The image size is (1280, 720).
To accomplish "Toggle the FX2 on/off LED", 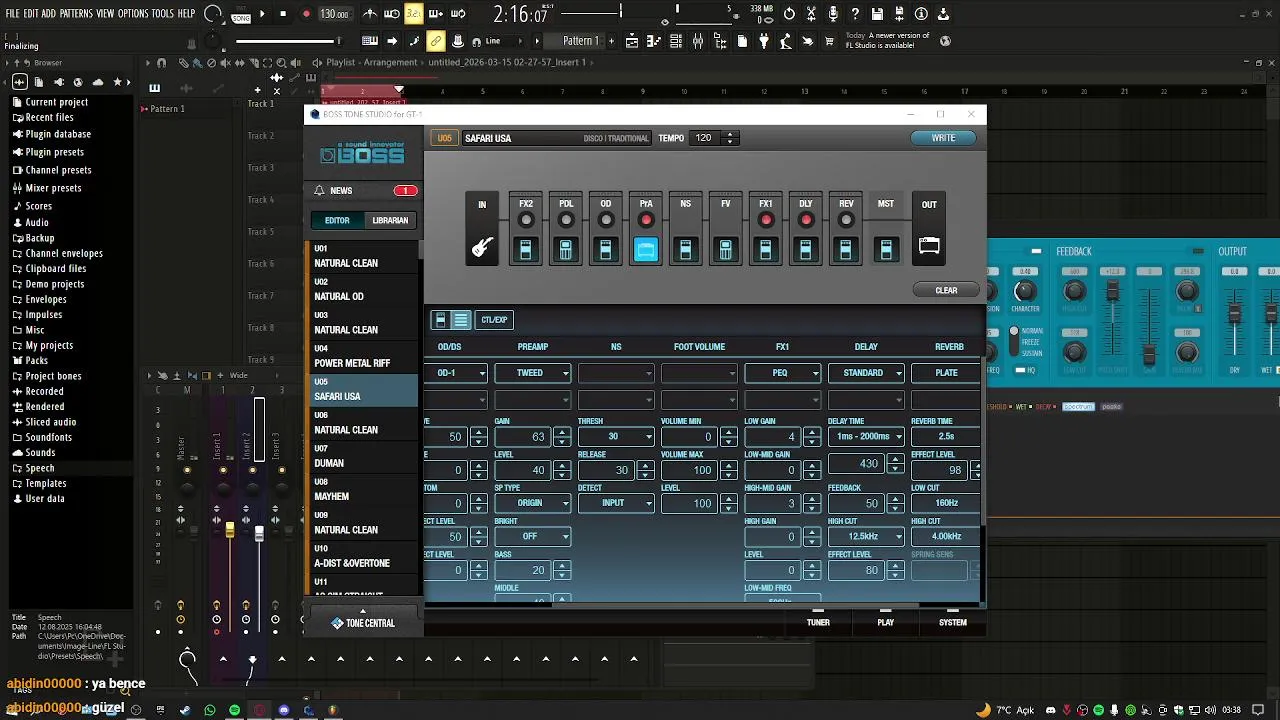I will click(x=526, y=220).
